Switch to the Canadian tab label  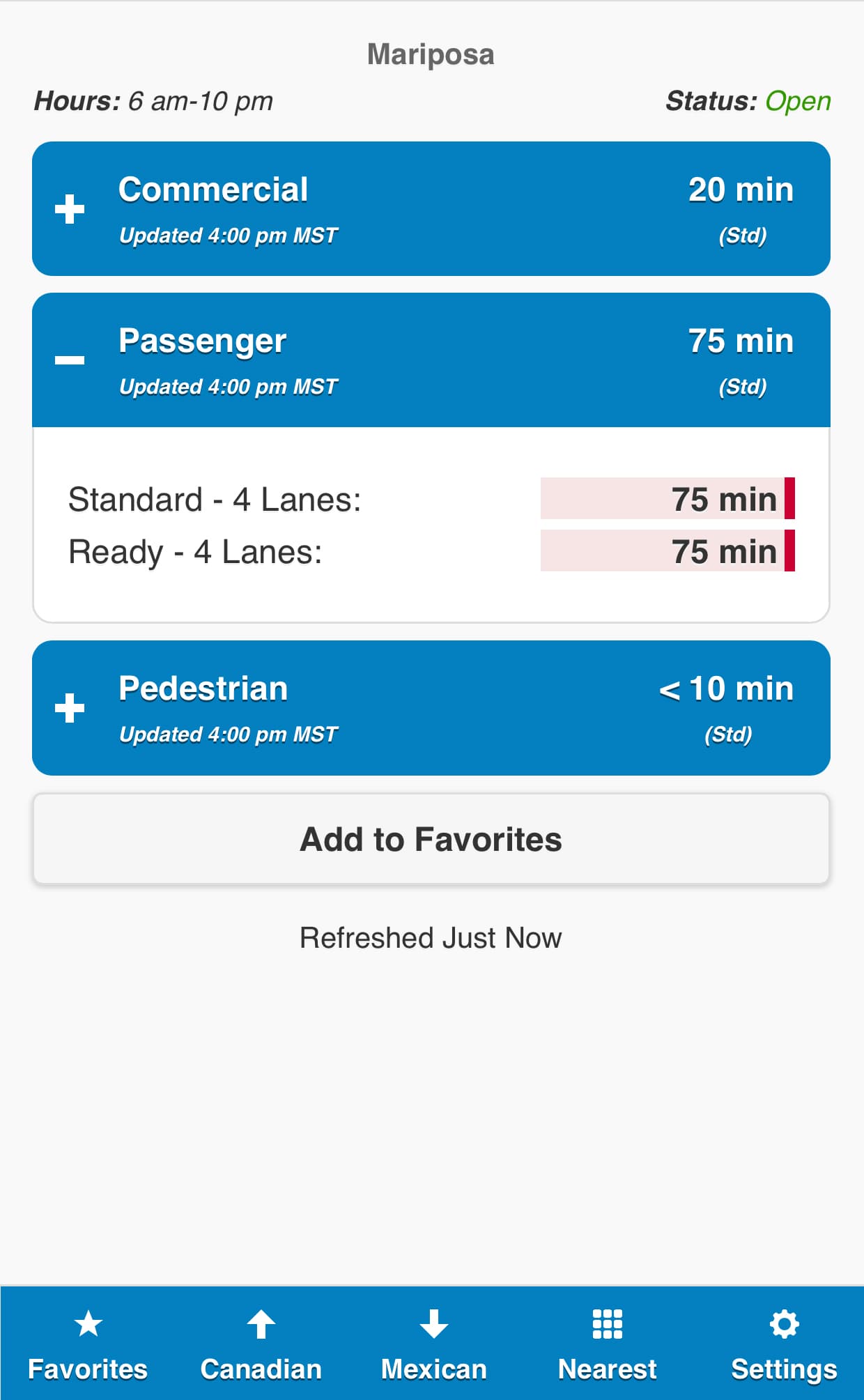coord(261,1369)
